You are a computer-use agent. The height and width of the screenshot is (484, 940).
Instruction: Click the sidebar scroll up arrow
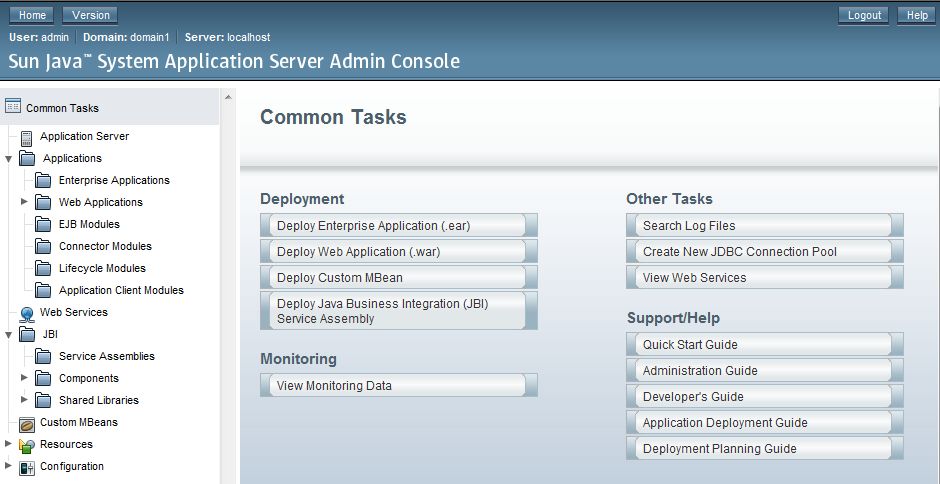click(x=228, y=97)
